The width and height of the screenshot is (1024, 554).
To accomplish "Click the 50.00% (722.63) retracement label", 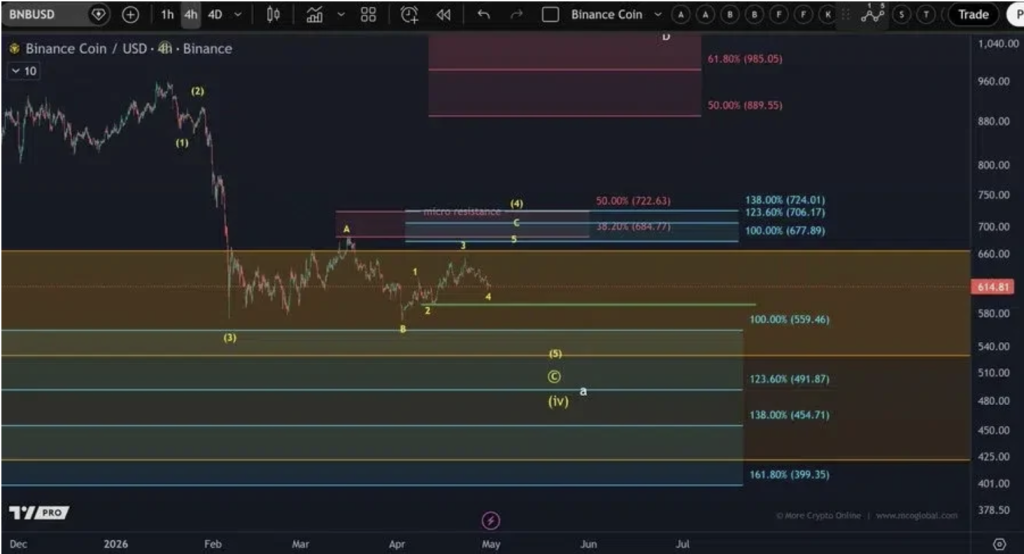I will [633, 201].
